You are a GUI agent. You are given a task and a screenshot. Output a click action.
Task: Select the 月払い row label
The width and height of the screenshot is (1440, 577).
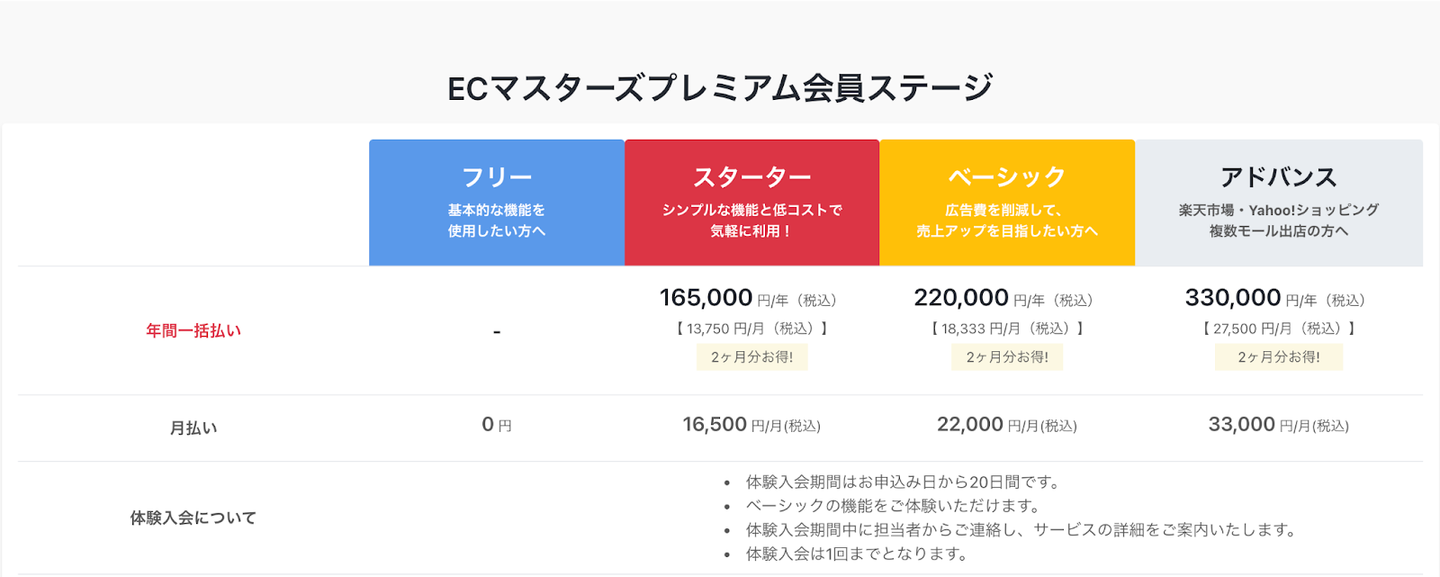click(193, 428)
